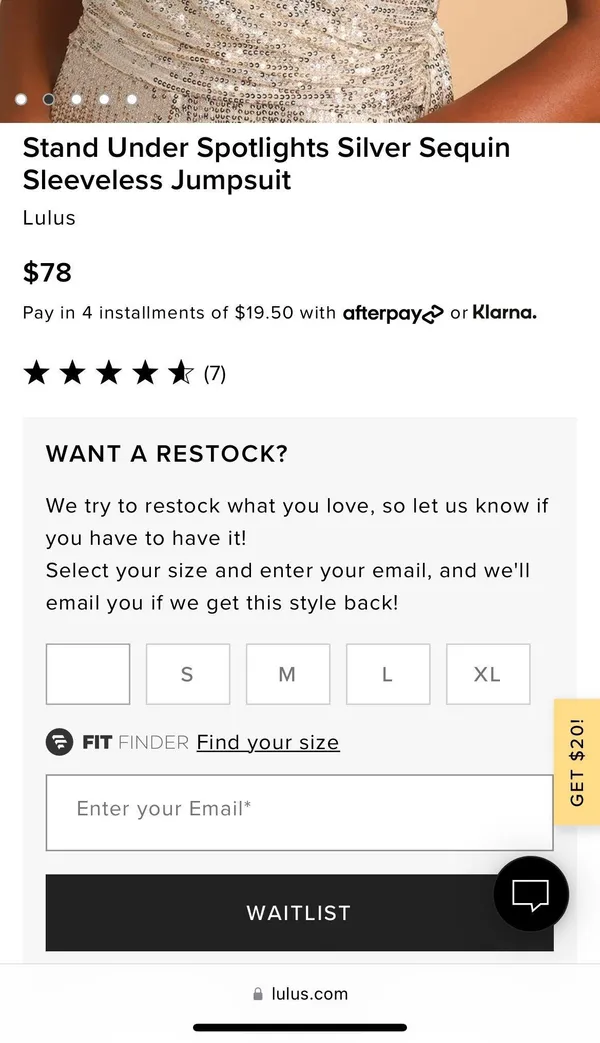Open the live chat bubble icon
Viewport: 600px width, 1043px height.
click(x=531, y=893)
